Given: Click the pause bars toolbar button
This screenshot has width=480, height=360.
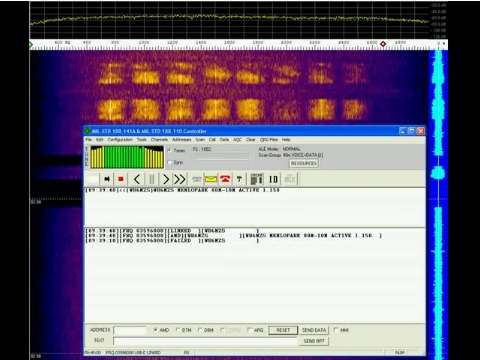Looking at the screenshot, I should point(152,179).
